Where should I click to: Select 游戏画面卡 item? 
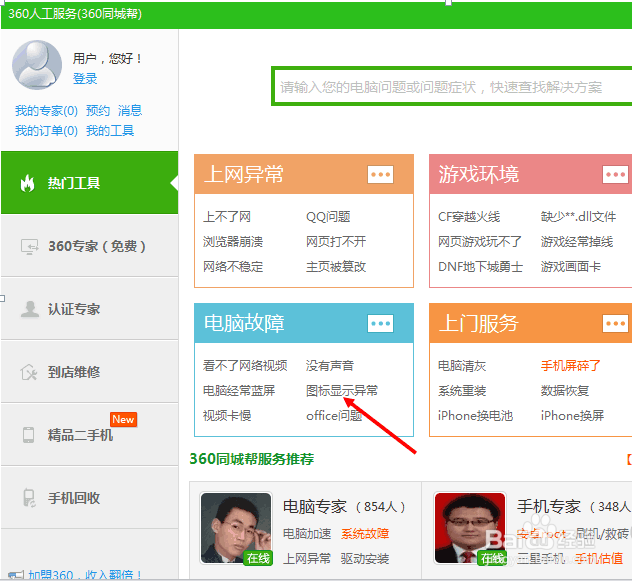[x=571, y=267]
